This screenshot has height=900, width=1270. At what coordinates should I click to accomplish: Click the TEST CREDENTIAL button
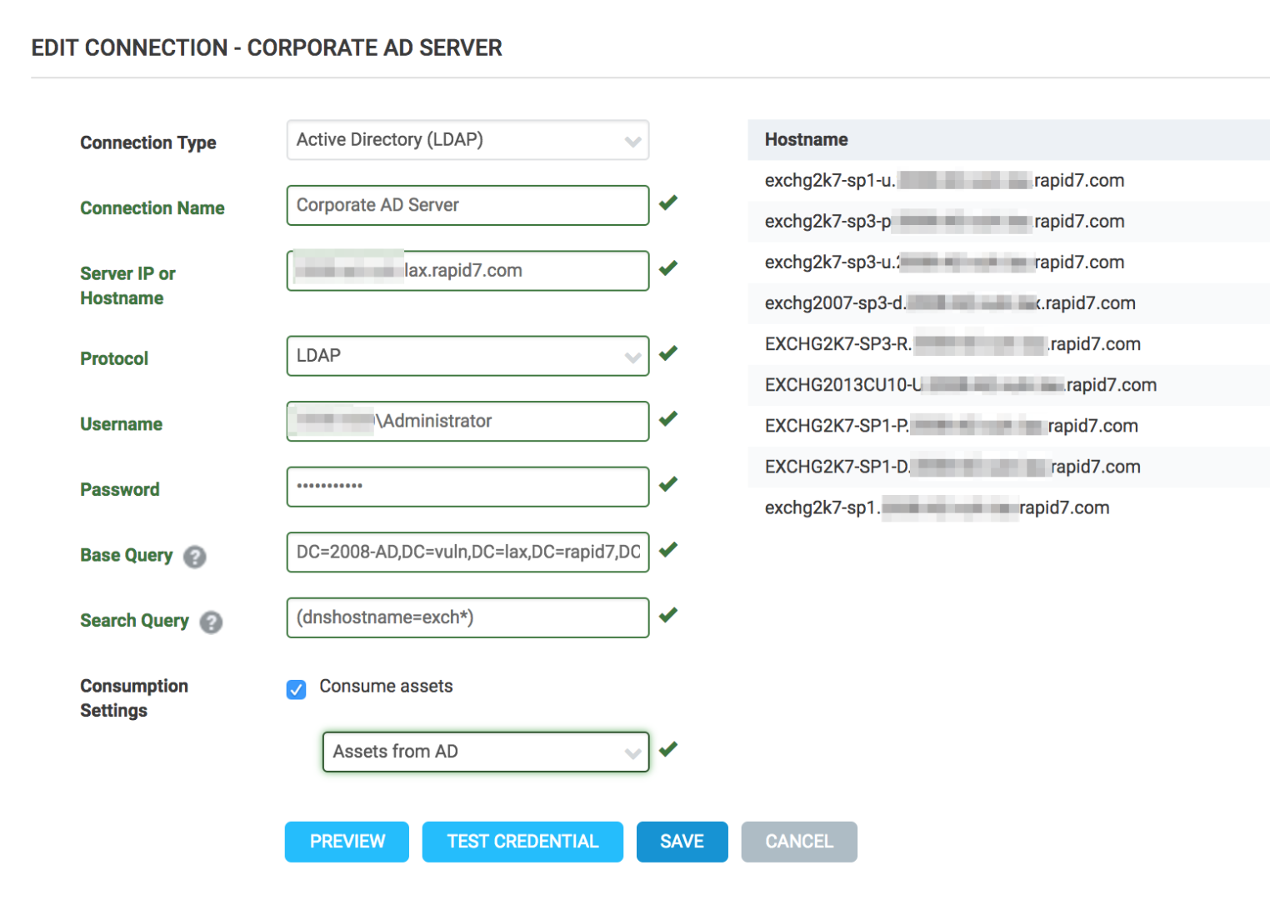point(522,842)
